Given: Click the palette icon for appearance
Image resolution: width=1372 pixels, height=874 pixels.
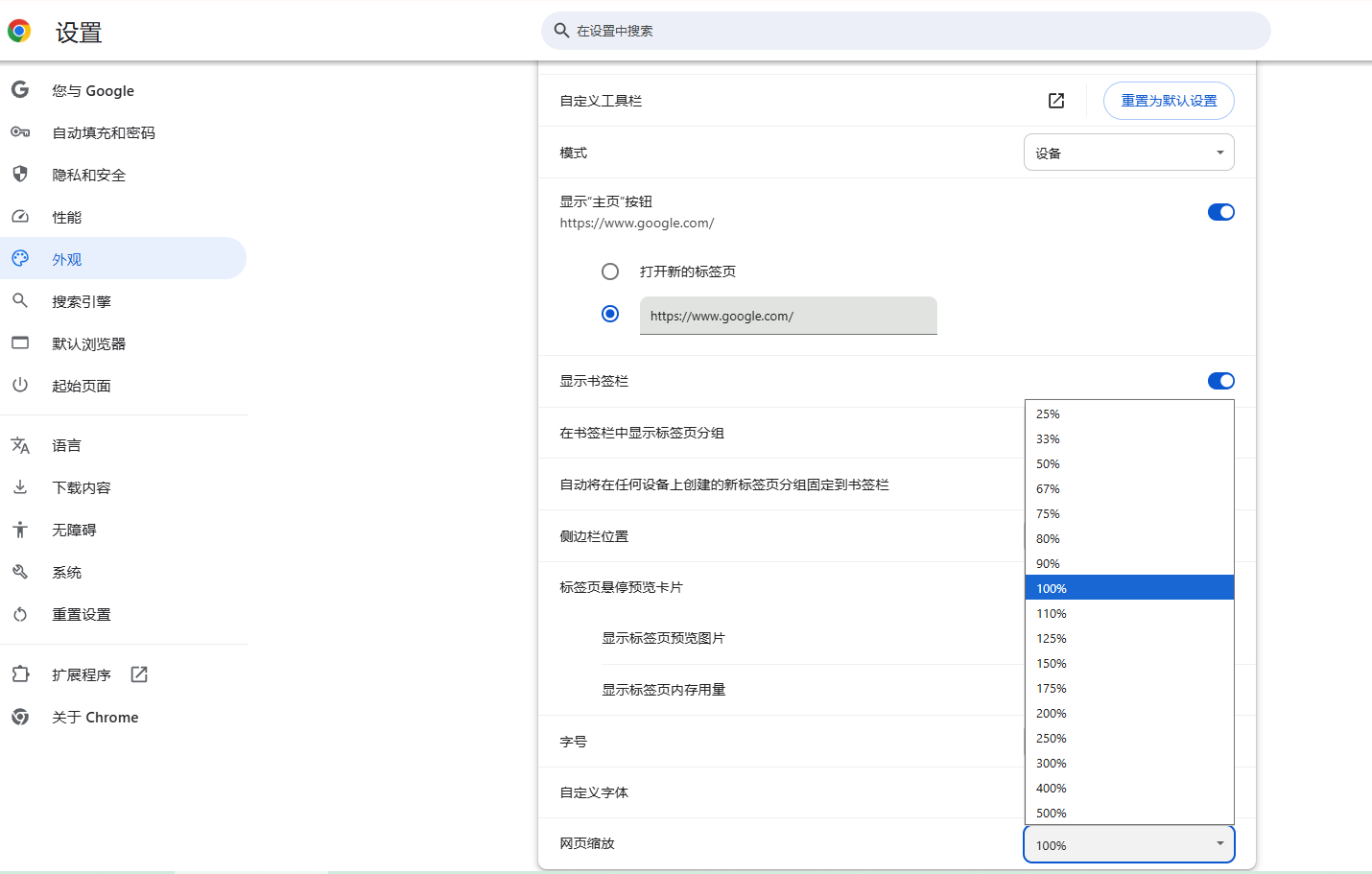Looking at the screenshot, I should [x=20, y=258].
